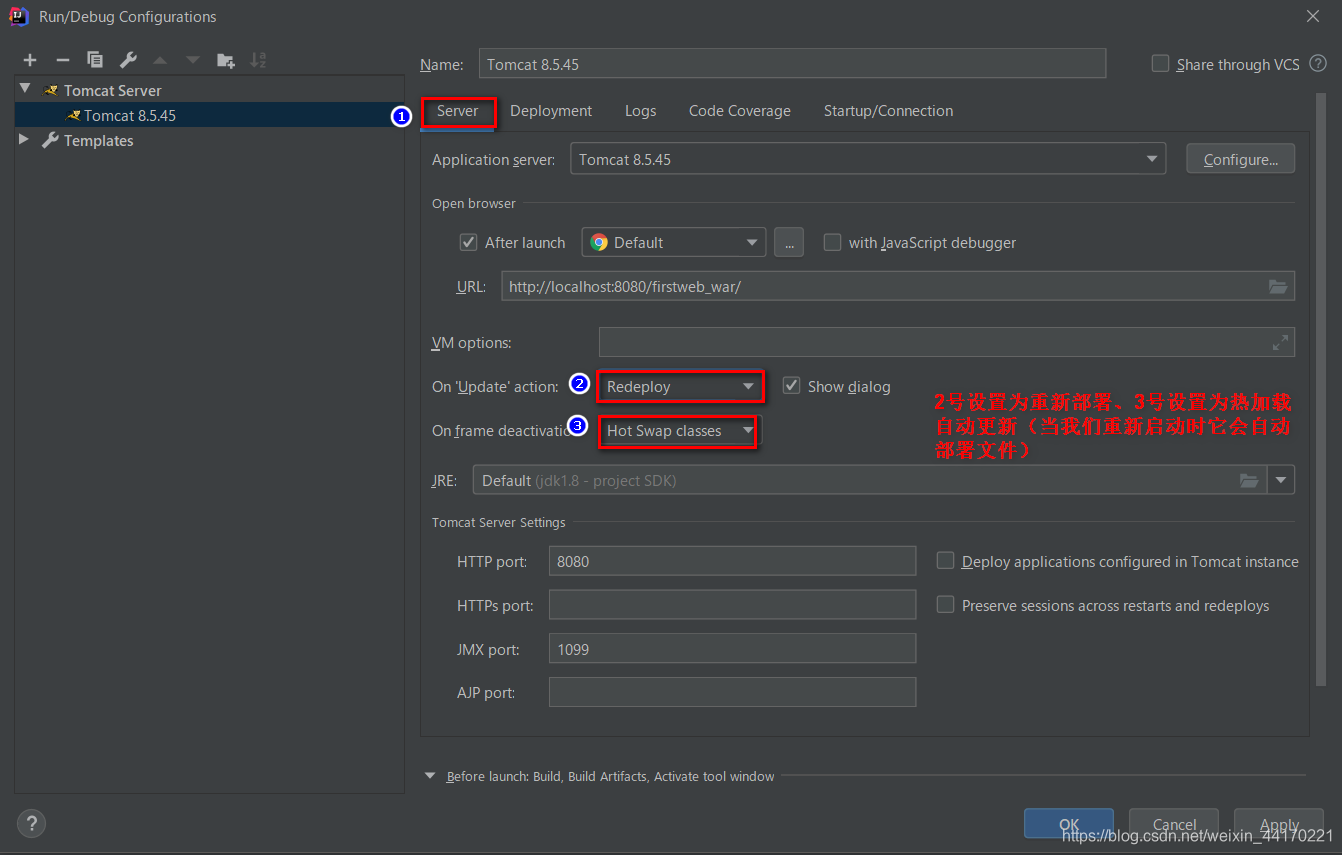Click browser ellipsis button
Image resolution: width=1342 pixels, height=855 pixels.
(x=789, y=242)
